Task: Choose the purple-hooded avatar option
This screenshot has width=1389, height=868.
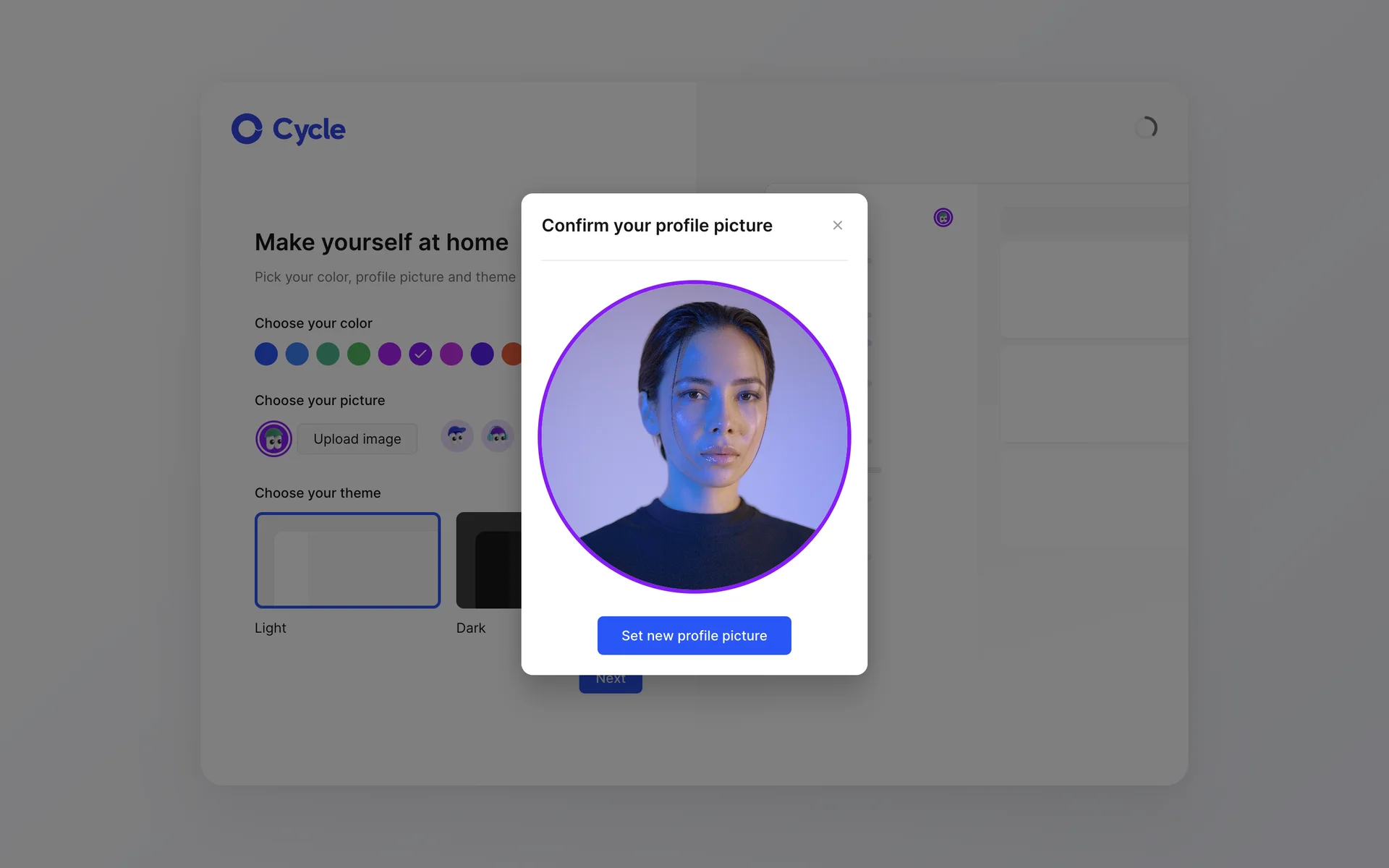Action: click(497, 435)
